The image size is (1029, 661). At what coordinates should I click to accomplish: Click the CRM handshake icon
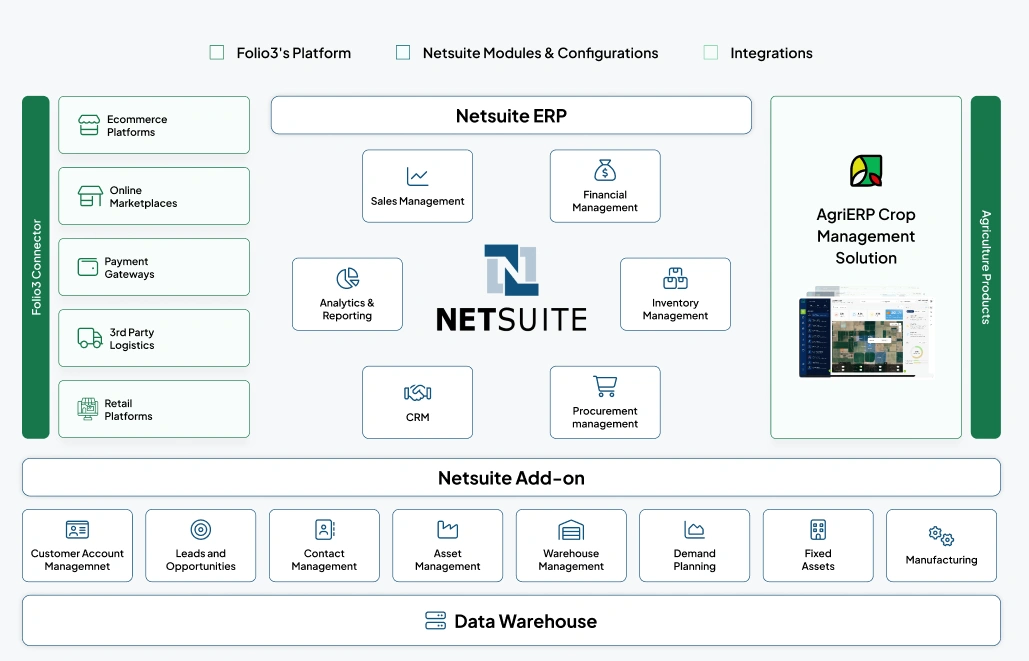[x=417, y=393]
